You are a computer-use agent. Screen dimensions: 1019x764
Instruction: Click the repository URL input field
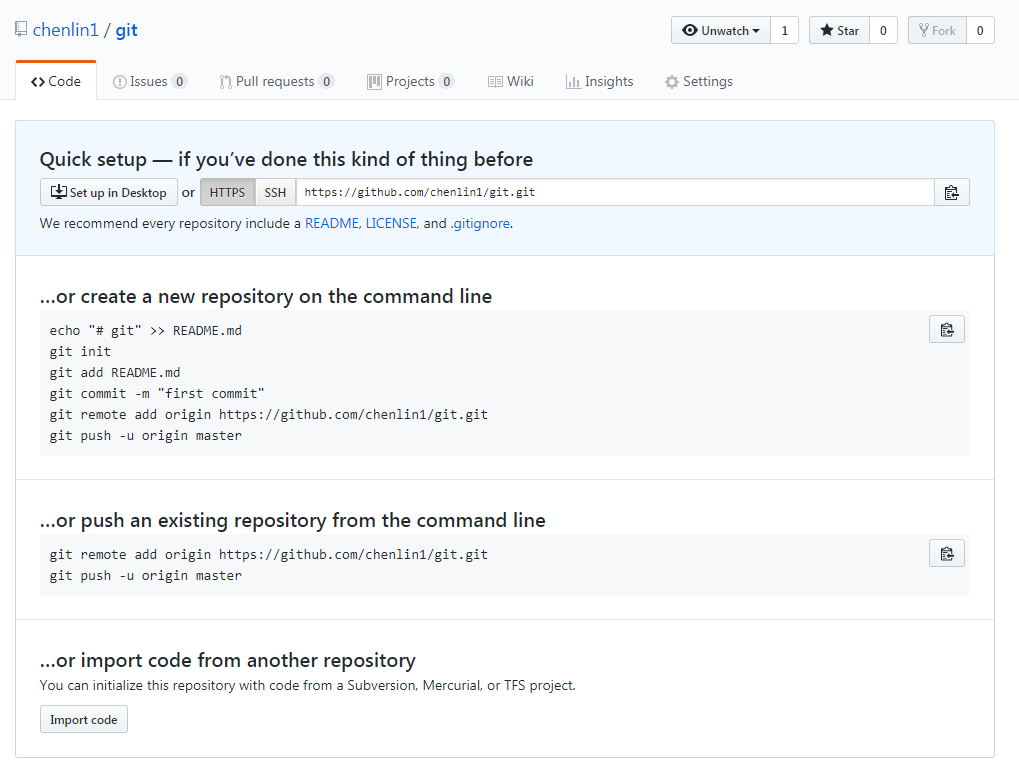point(615,192)
